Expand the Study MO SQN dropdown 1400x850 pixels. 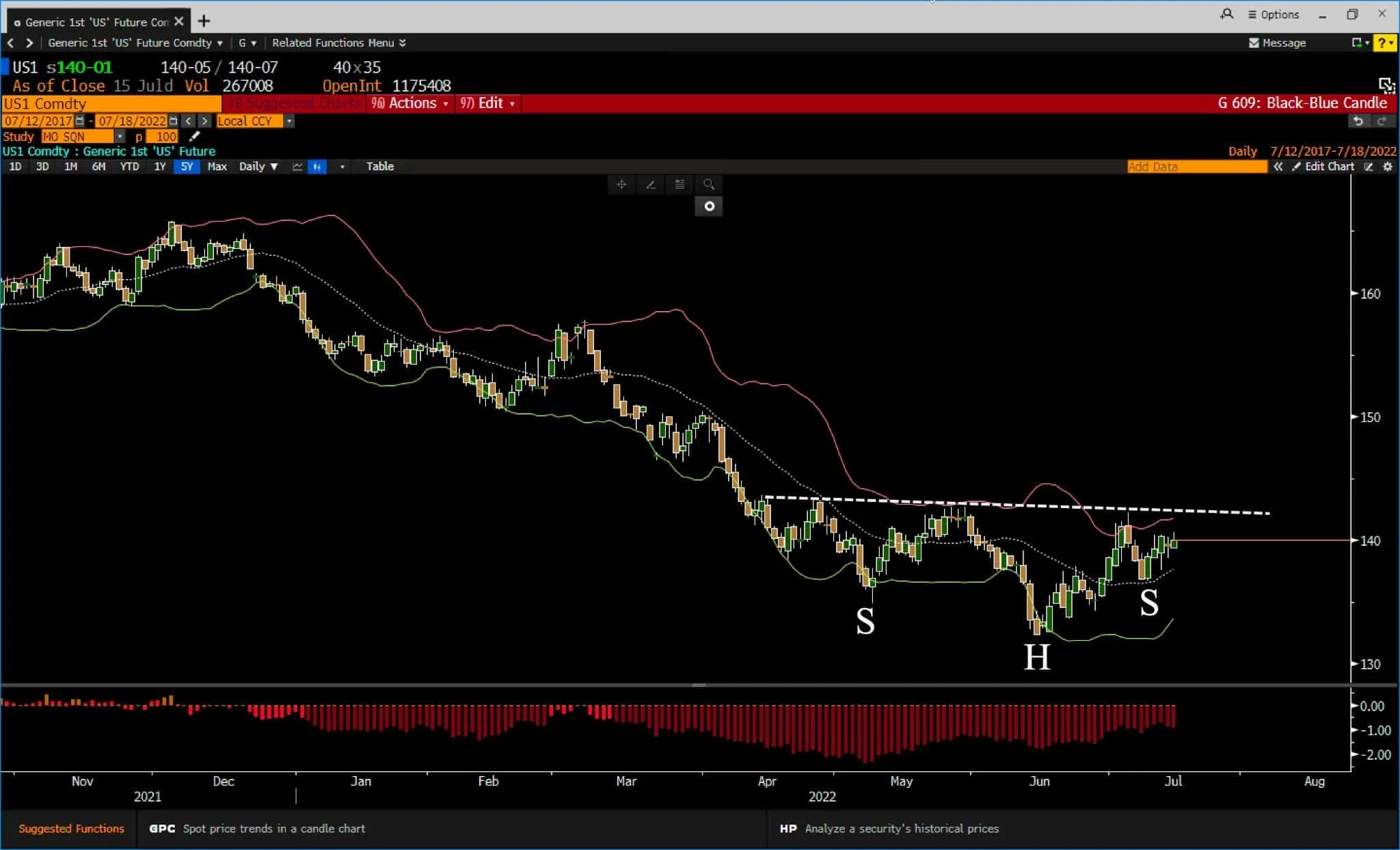[120, 137]
